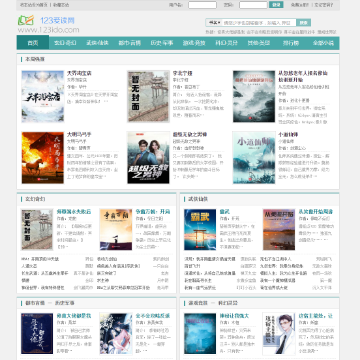Open the 排行榜 ranking tab

[x=291, y=43]
